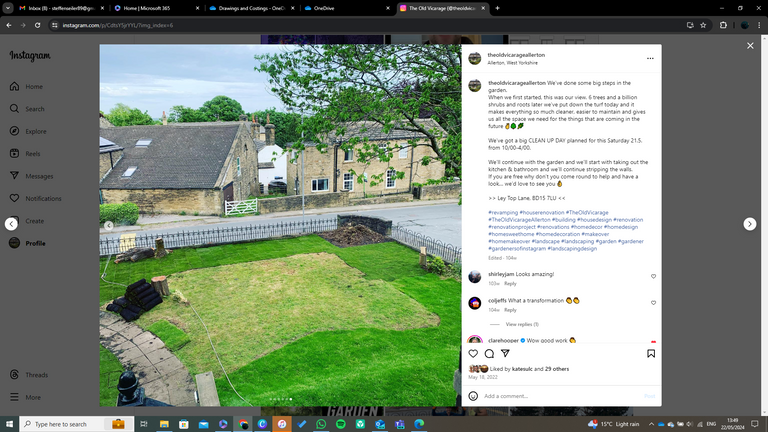Share the post with the paper plane icon
Viewport: 768px width, 432px height.
(505, 353)
